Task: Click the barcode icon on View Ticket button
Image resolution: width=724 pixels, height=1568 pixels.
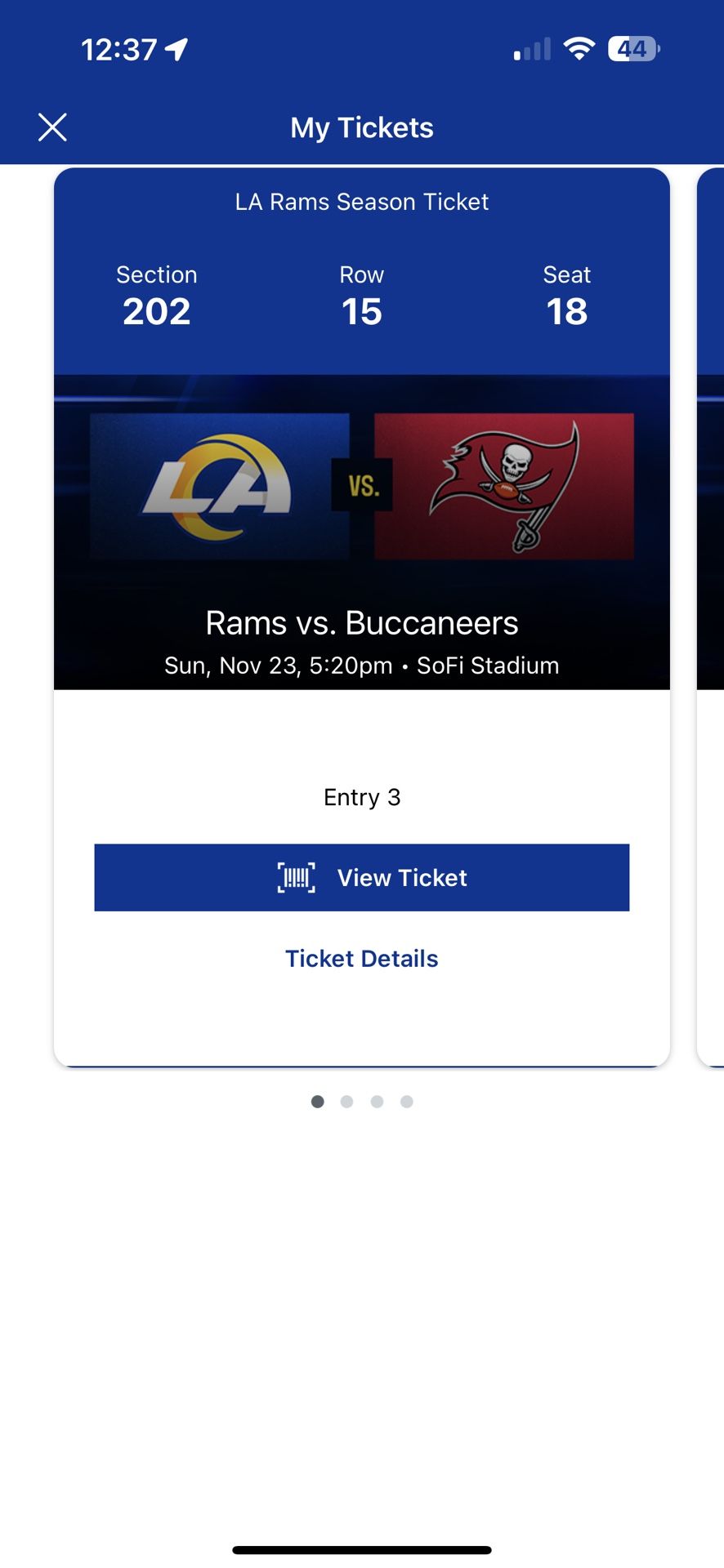Action: (x=297, y=877)
